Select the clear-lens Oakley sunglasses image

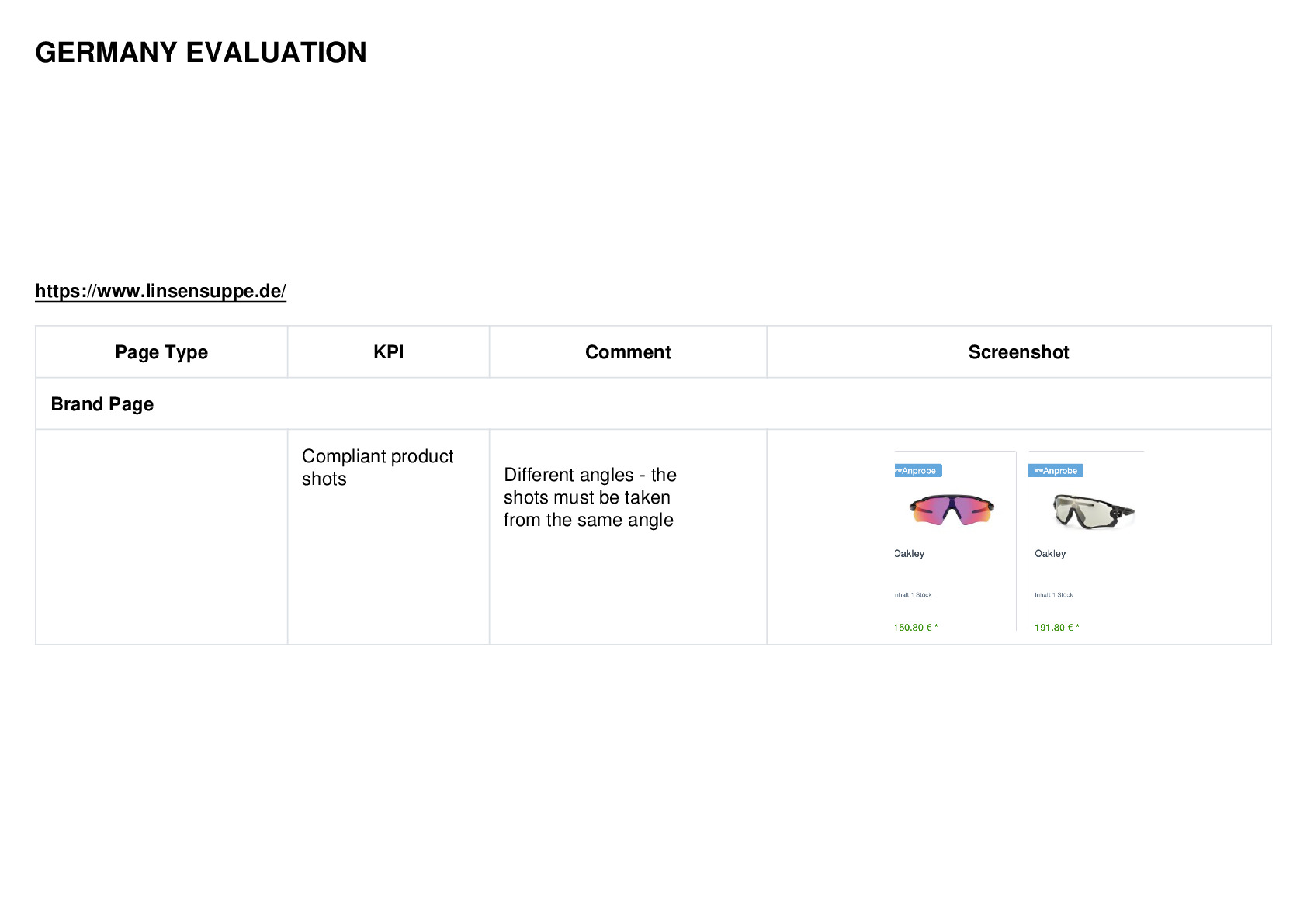point(1094,512)
